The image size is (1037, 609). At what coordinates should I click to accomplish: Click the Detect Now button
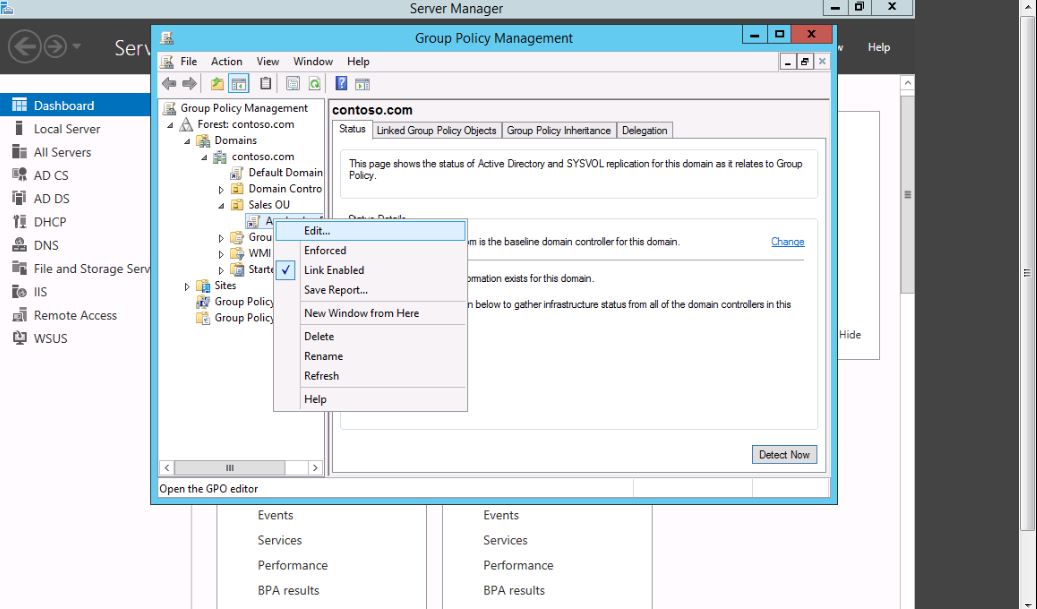tap(784, 455)
